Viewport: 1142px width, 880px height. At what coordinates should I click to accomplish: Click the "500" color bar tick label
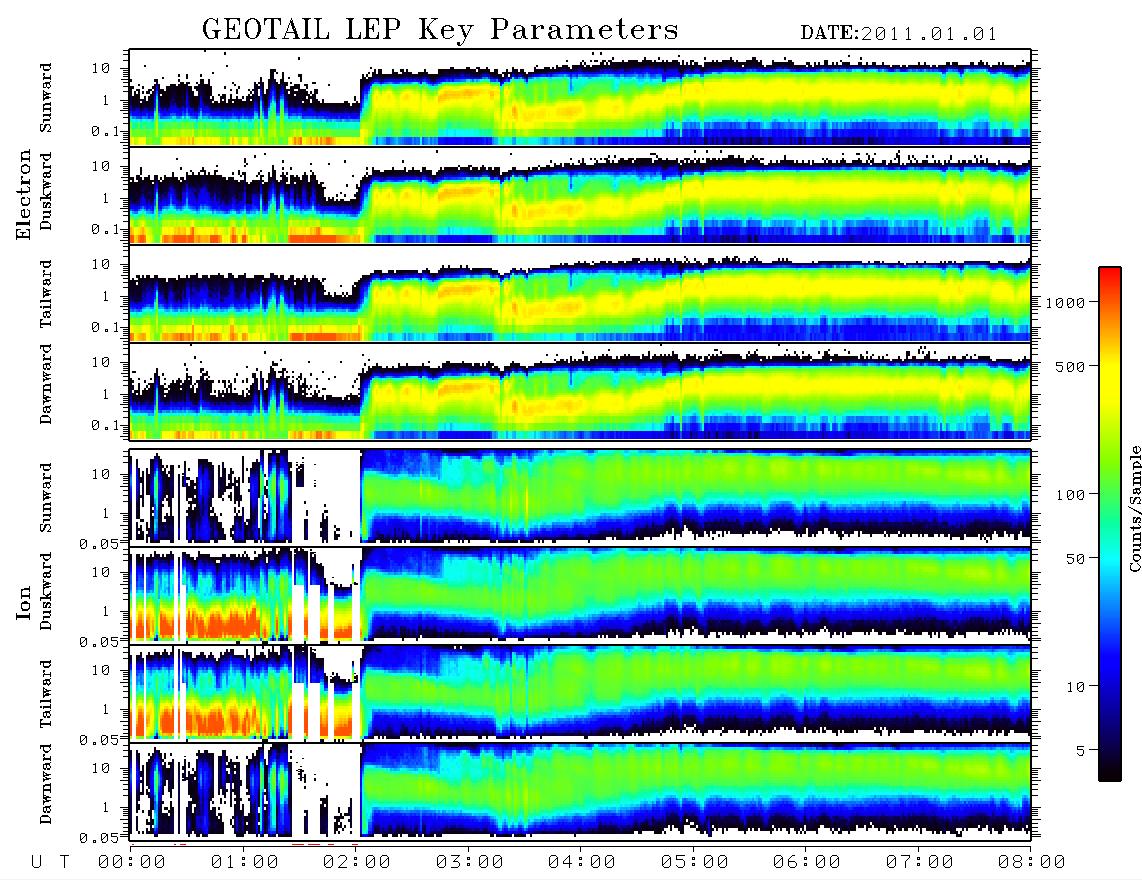pos(1071,366)
